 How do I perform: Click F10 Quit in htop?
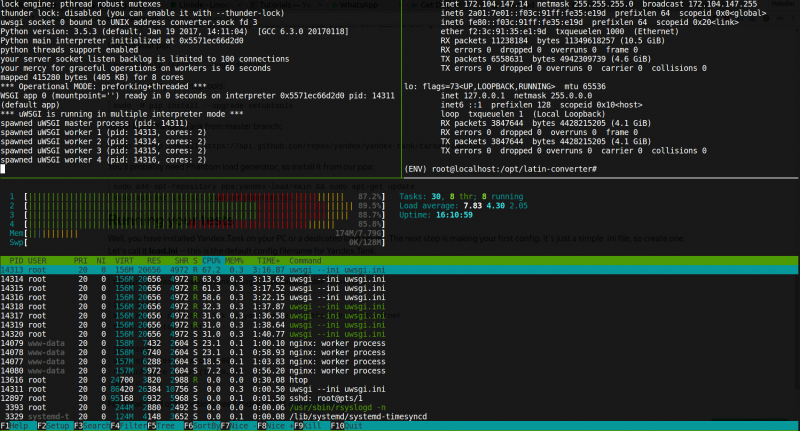pos(348,426)
